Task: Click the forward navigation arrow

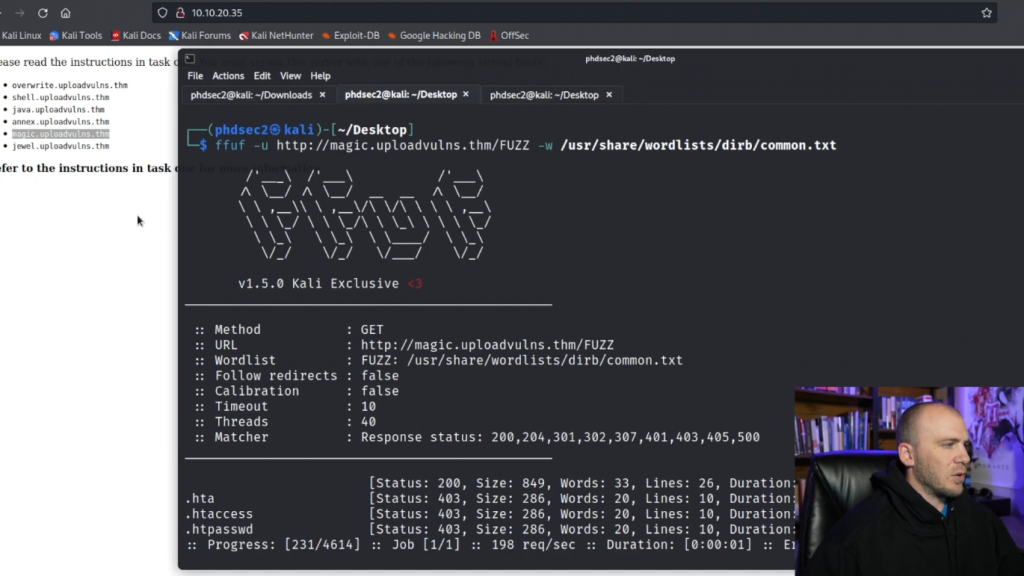Action: point(20,13)
